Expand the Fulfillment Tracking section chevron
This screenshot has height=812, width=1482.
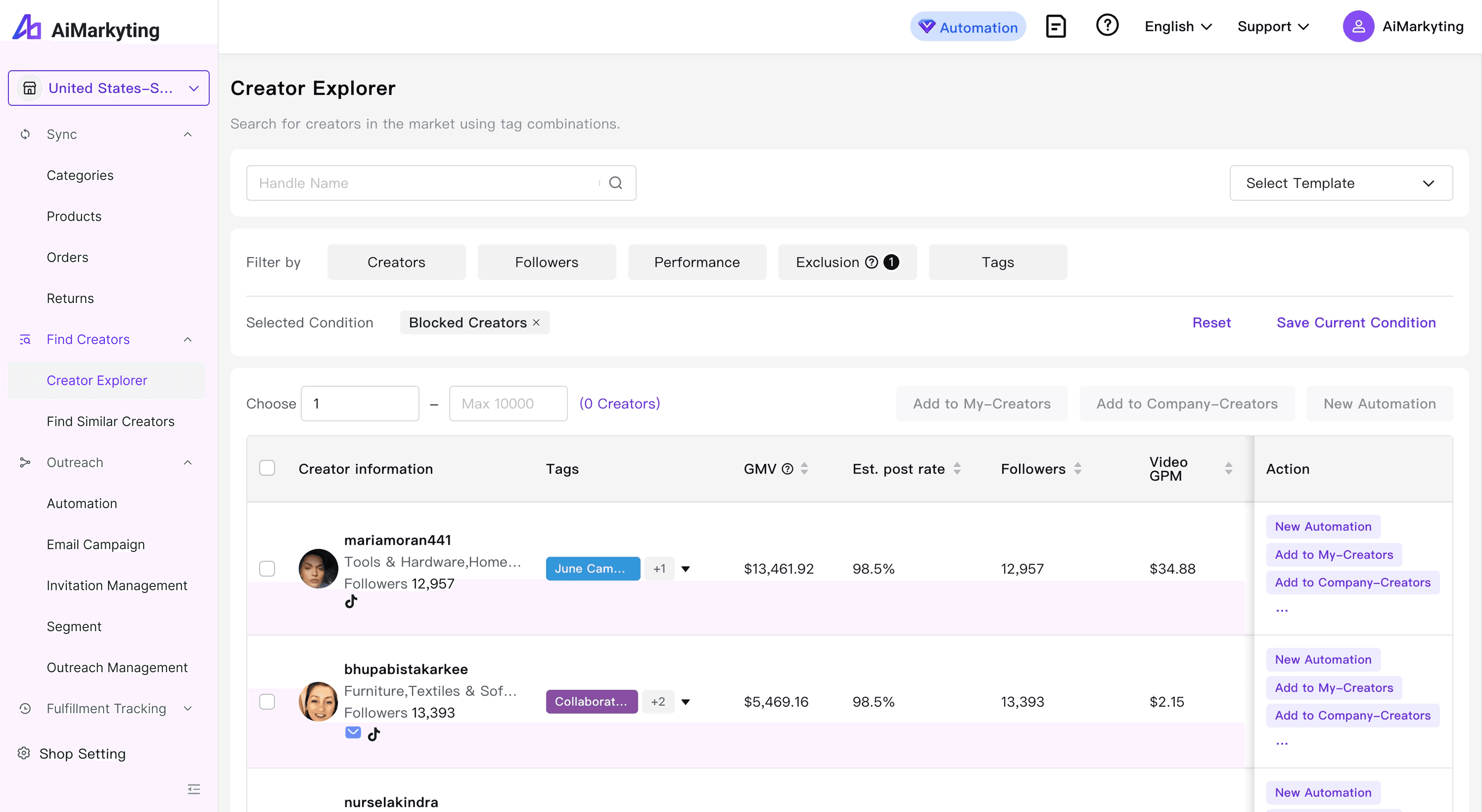click(x=187, y=709)
